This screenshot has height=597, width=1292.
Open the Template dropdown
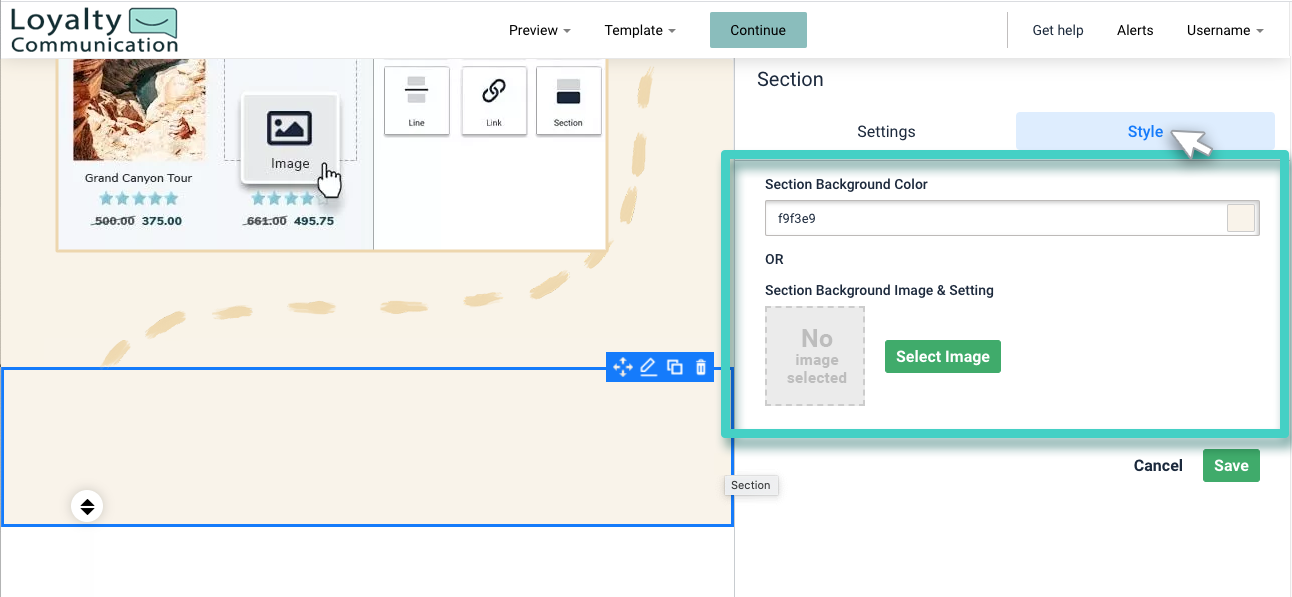click(x=639, y=30)
